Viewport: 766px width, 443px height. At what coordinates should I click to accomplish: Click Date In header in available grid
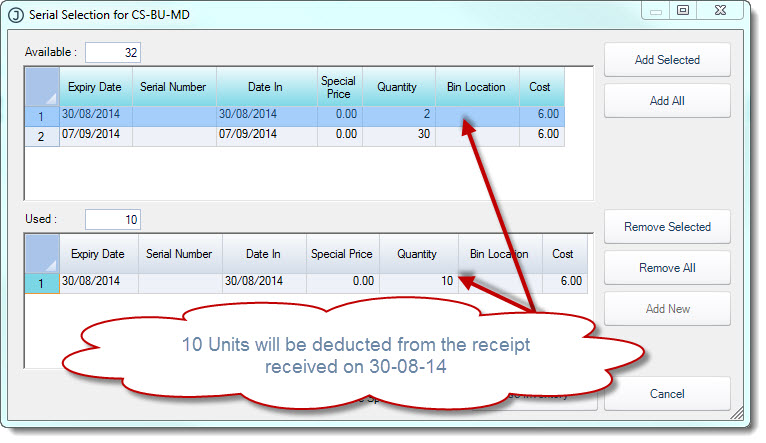pos(266,87)
